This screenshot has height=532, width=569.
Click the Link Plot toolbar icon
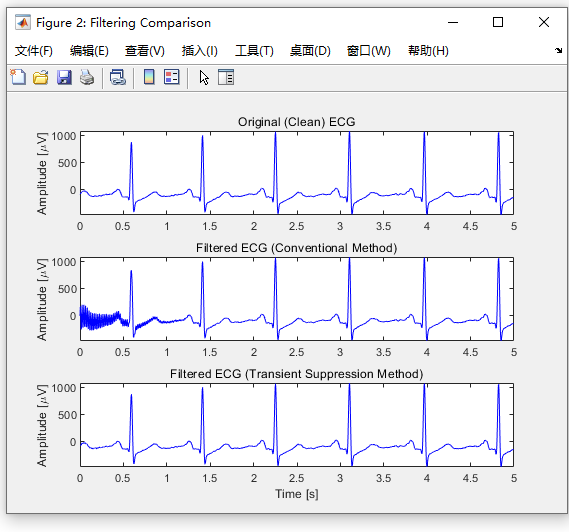pyautogui.click(x=118, y=77)
